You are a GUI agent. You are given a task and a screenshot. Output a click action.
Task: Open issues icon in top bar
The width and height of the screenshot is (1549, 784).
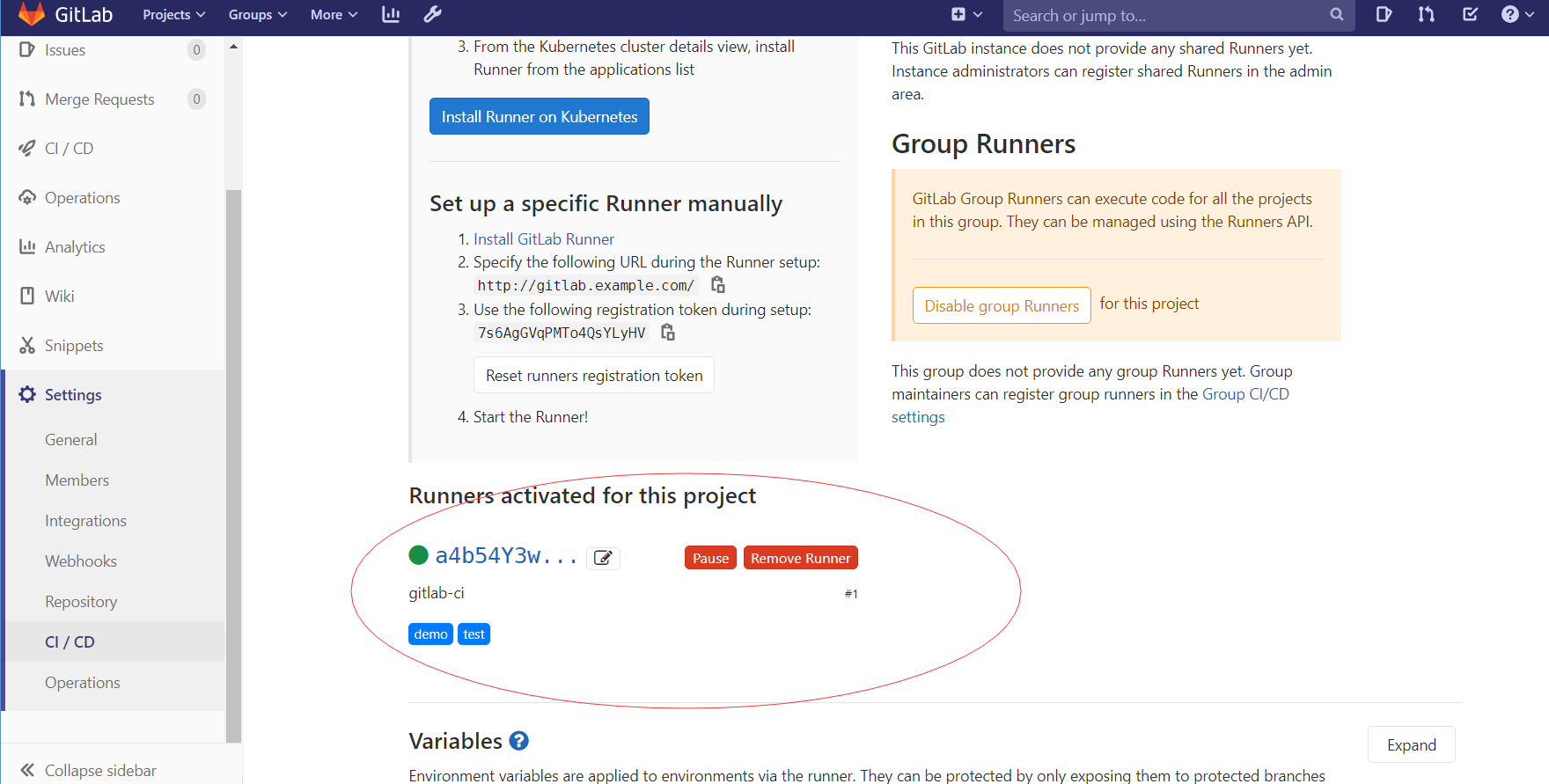(1384, 14)
